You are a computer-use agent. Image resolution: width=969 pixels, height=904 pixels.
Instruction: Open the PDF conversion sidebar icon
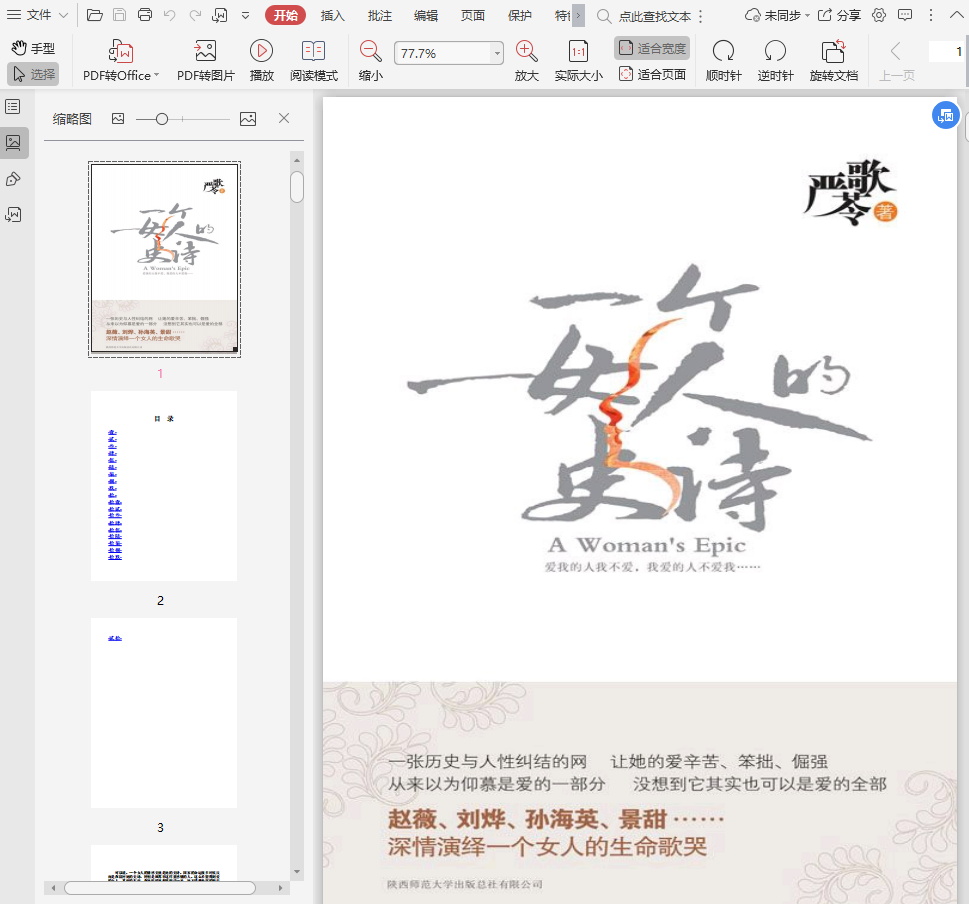13,214
